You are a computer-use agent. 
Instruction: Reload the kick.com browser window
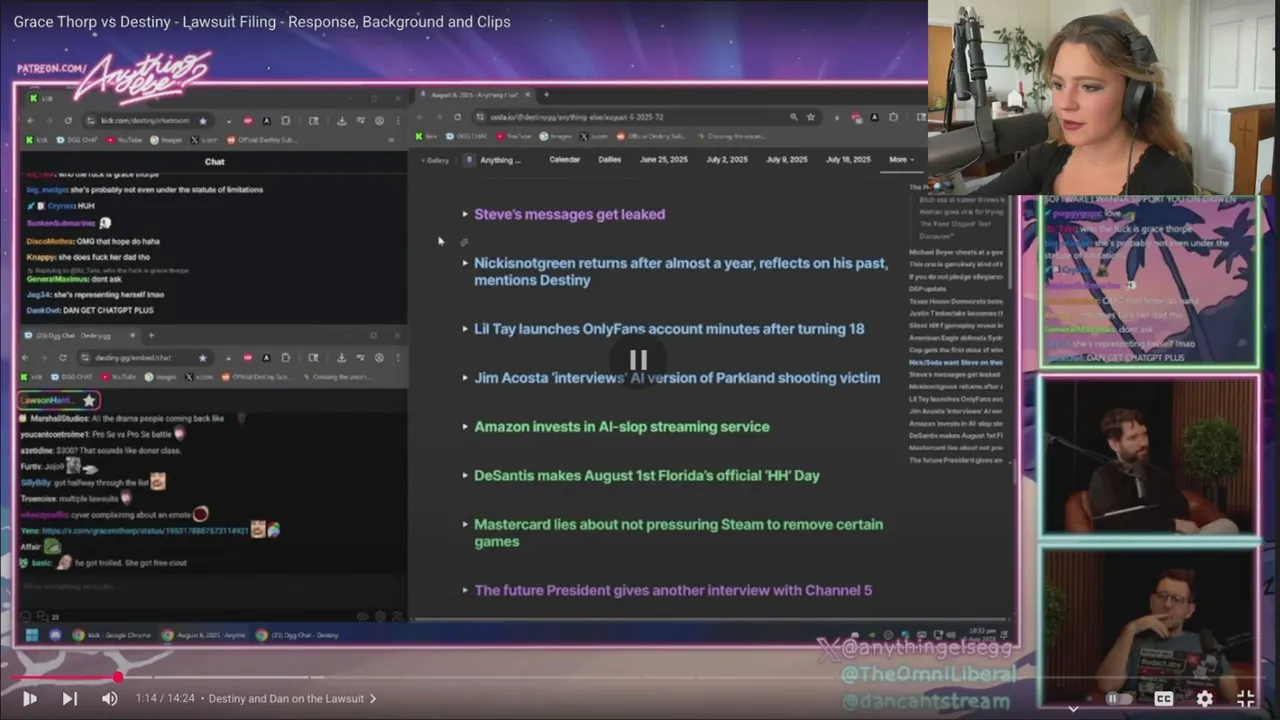68,121
